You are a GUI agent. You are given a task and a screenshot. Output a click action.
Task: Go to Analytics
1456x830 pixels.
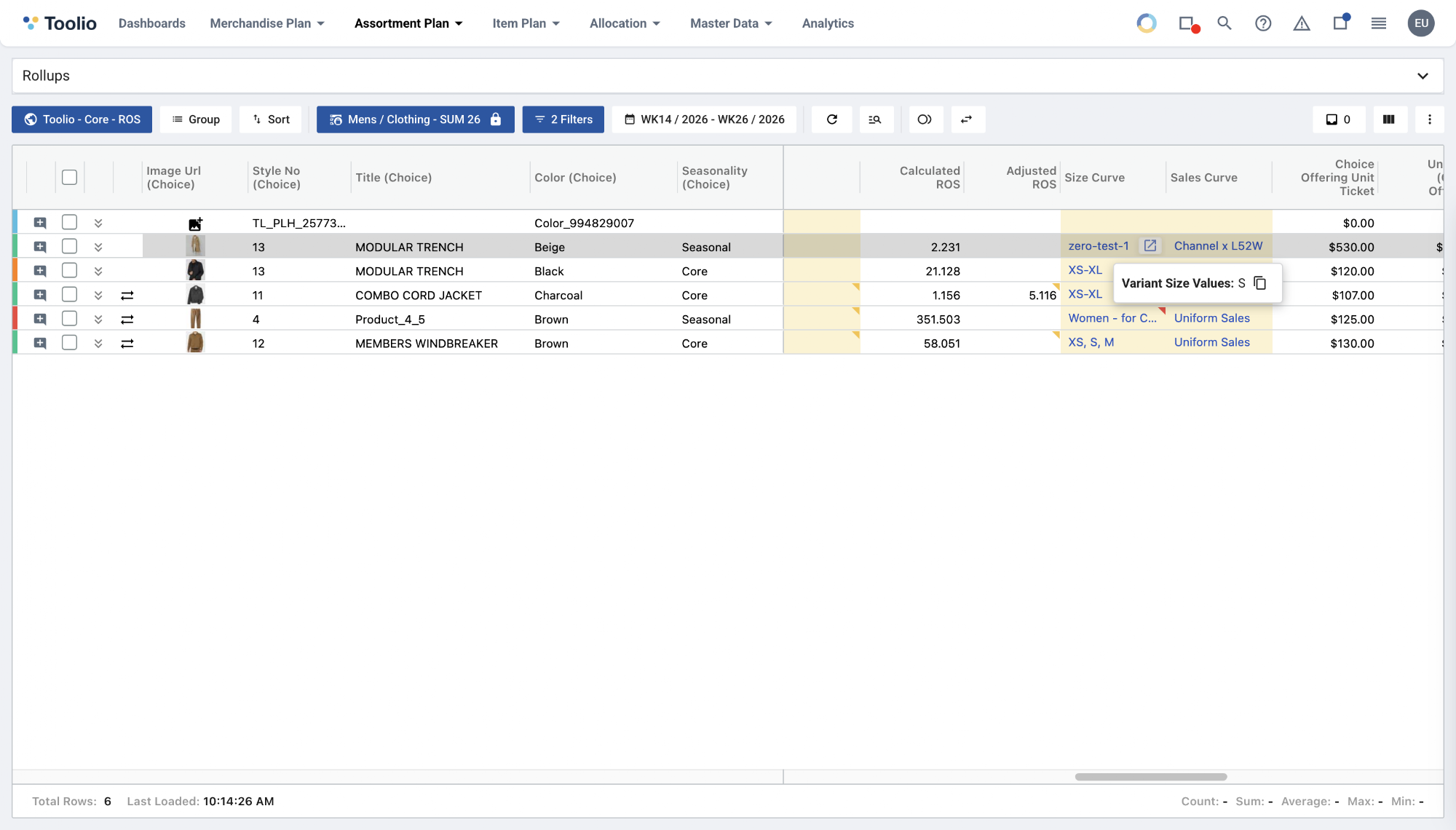pos(828,23)
